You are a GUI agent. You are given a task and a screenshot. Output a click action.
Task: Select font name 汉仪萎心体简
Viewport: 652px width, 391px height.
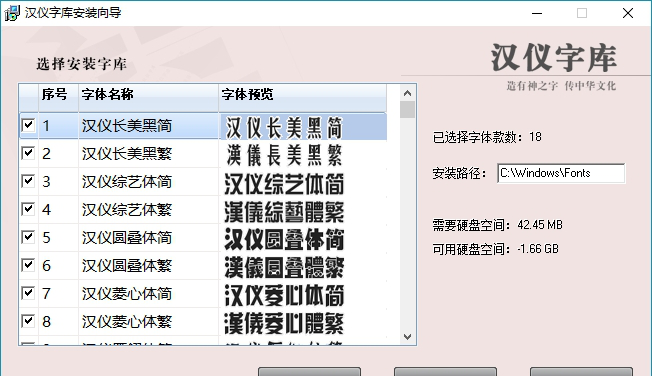point(127,294)
